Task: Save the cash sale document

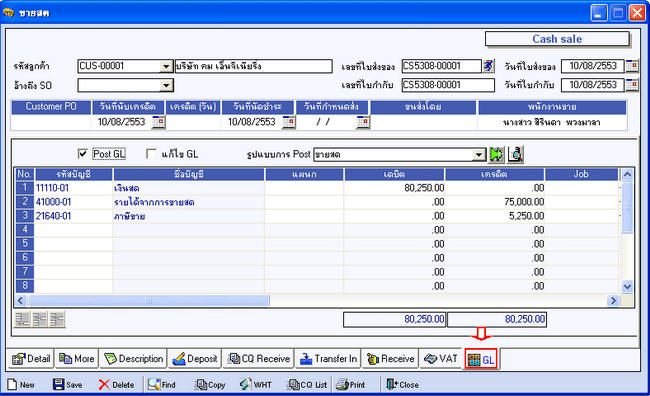Action: 68,385
